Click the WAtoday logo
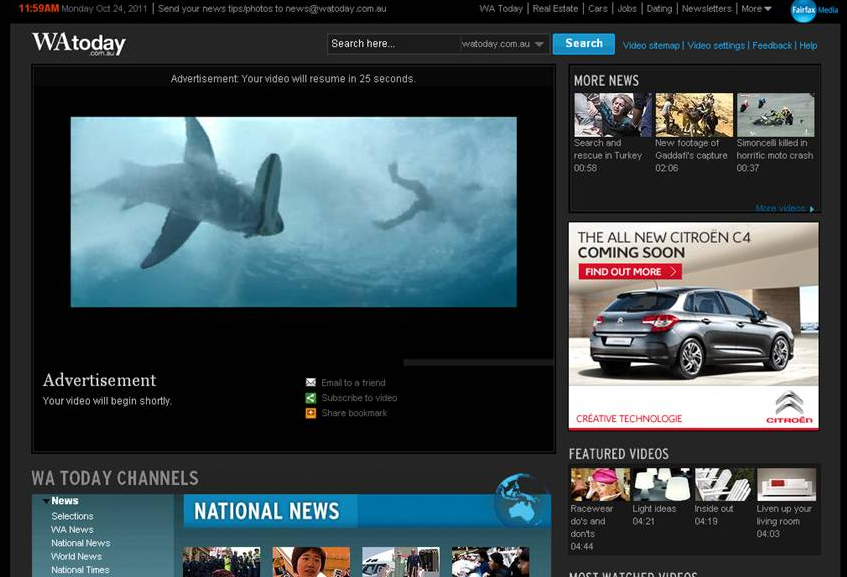 click(78, 44)
